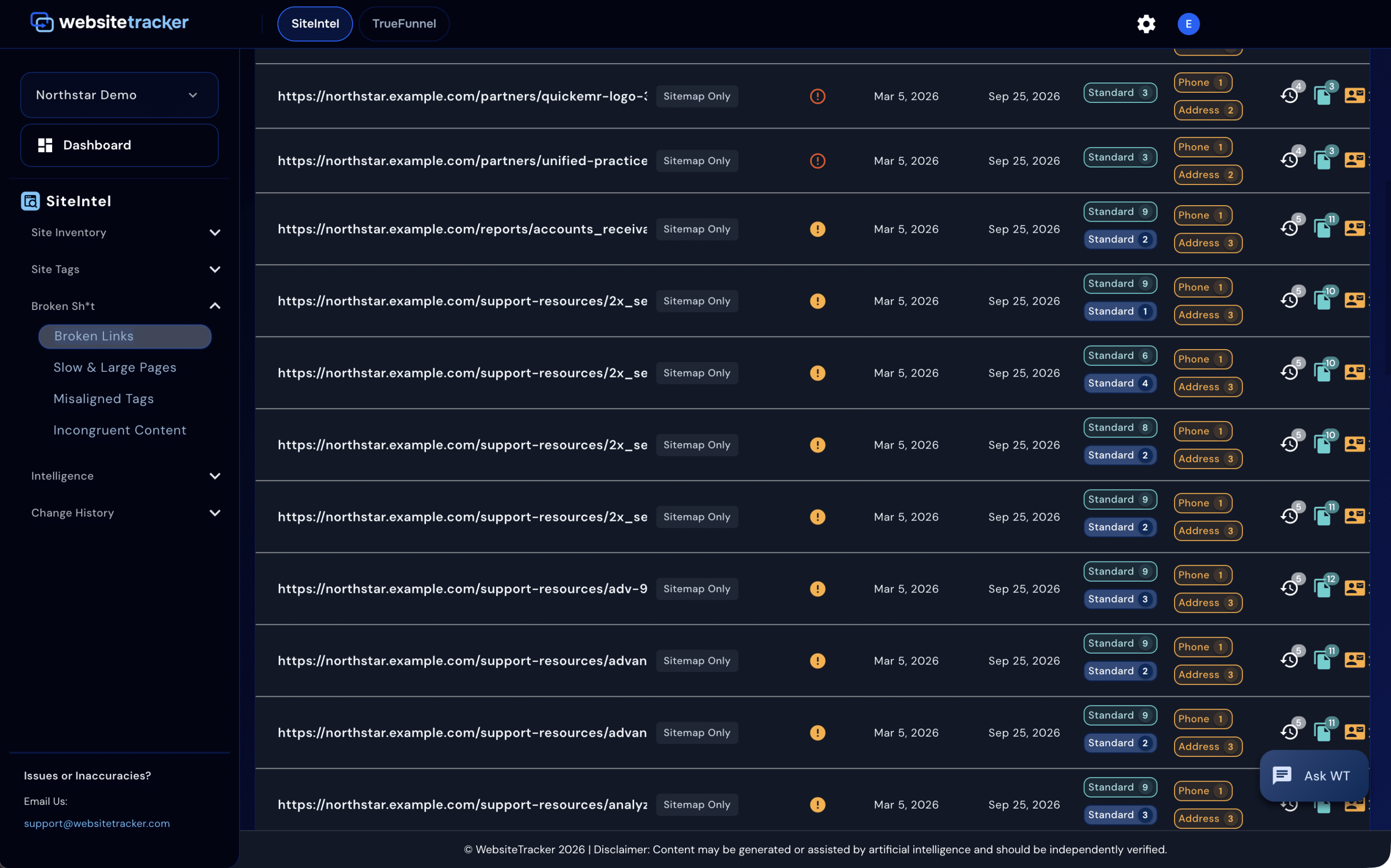Open the user avatar E menu
1391x868 pixels.
pos(1188,24)
